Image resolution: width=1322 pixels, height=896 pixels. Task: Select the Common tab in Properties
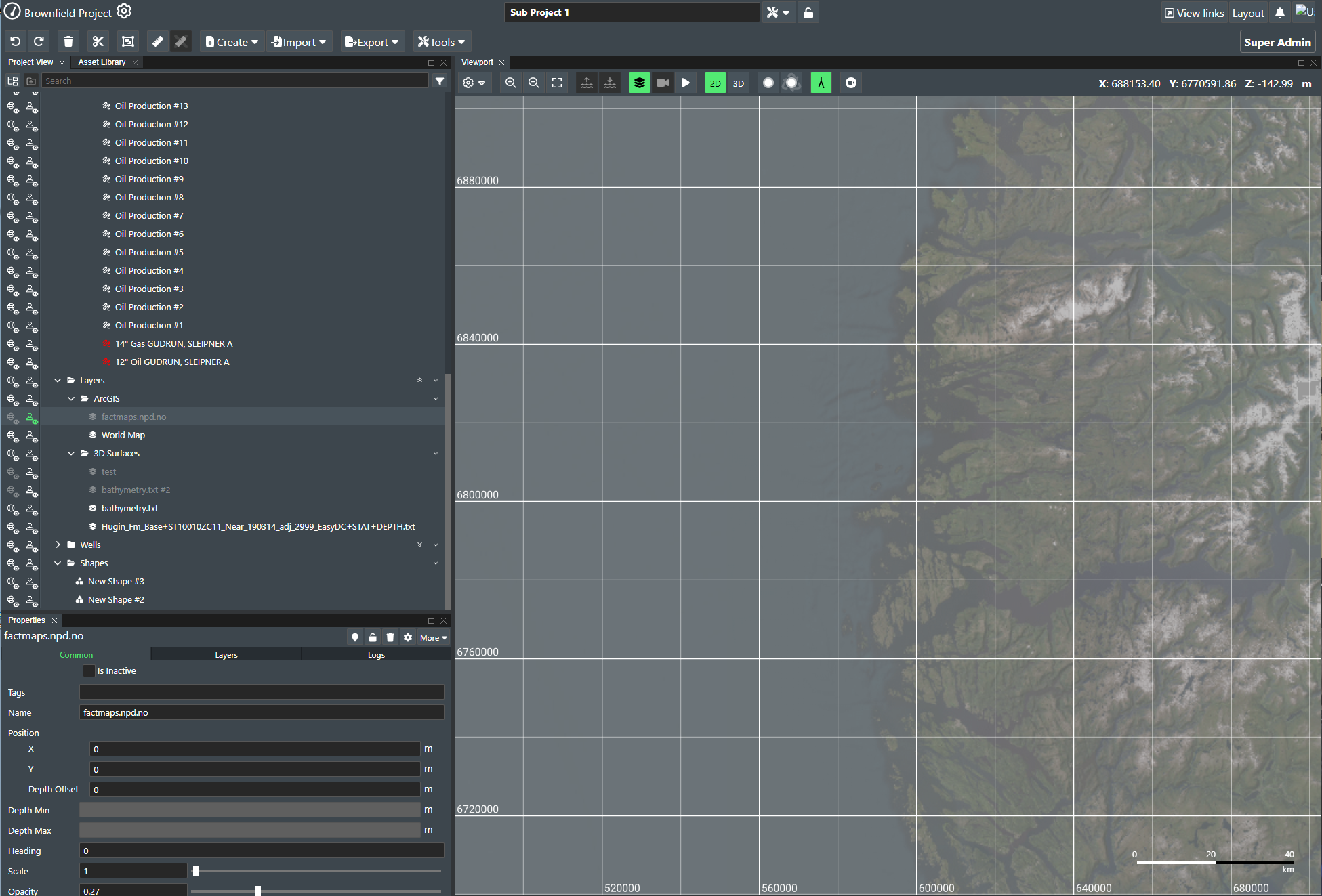point(76,655)
